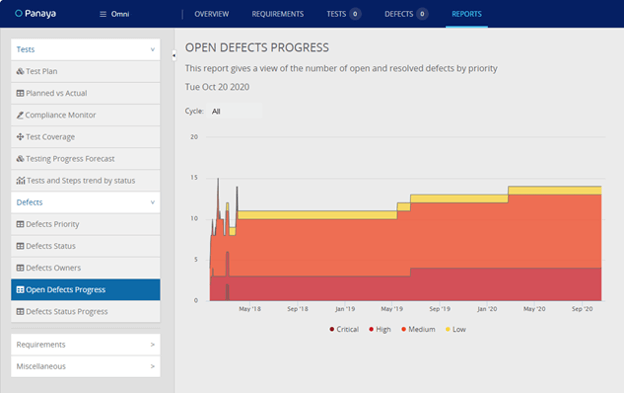
Task: Open the Compliance Monitor report
Action: 86,115
